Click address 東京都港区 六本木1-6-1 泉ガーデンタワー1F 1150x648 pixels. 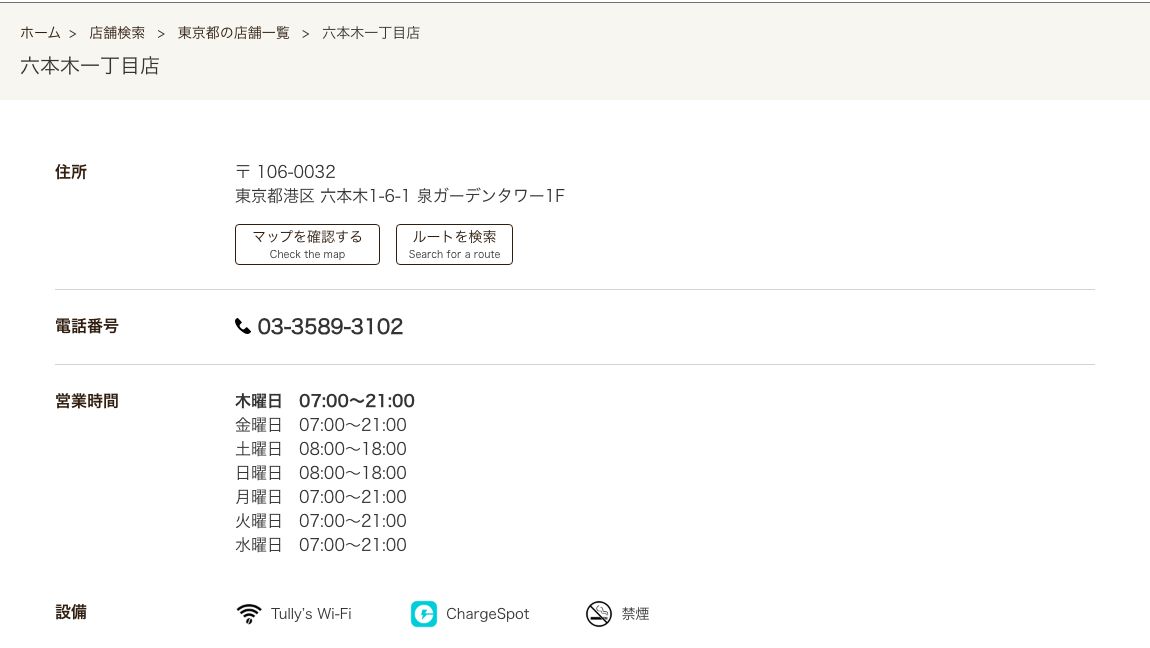(400, 196)
